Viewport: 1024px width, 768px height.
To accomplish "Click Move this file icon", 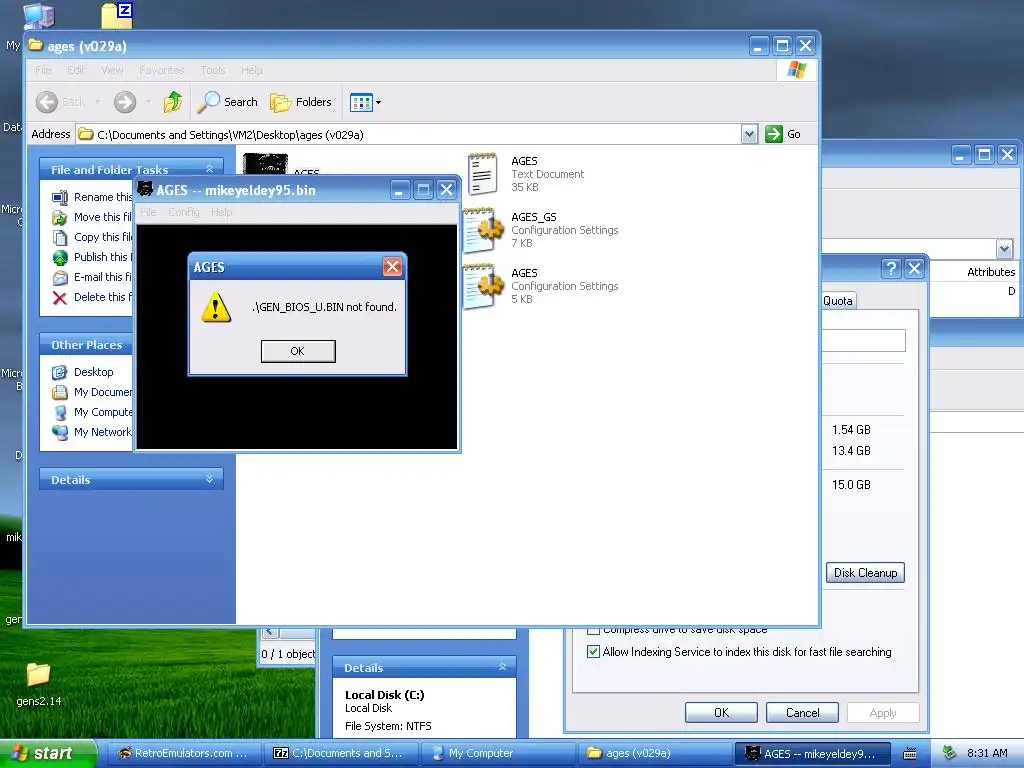I will [x=60, y=217].
